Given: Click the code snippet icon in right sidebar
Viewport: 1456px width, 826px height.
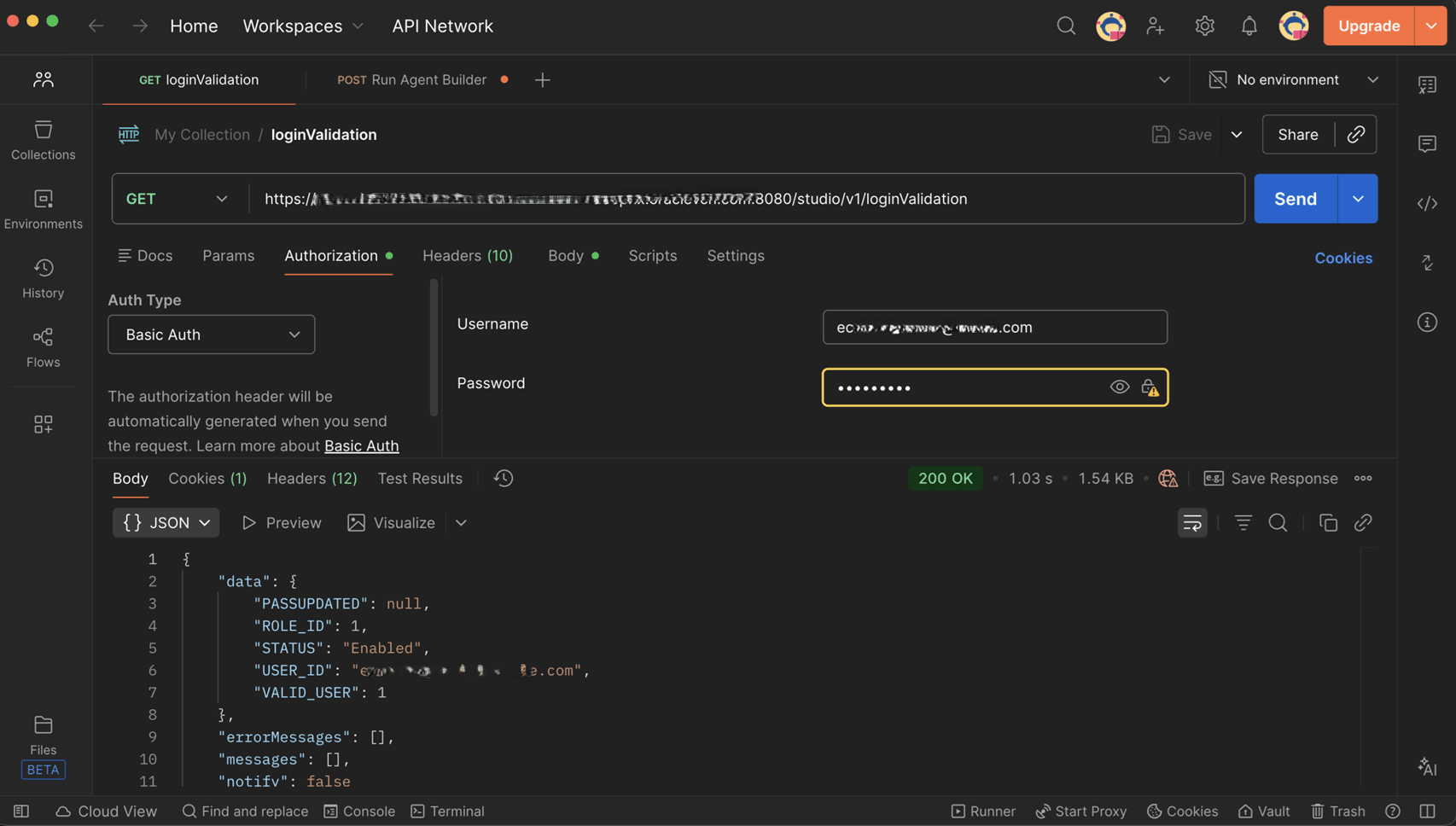Looking at the screenshot, I should pyautogui.click(x=1427, y=203).
